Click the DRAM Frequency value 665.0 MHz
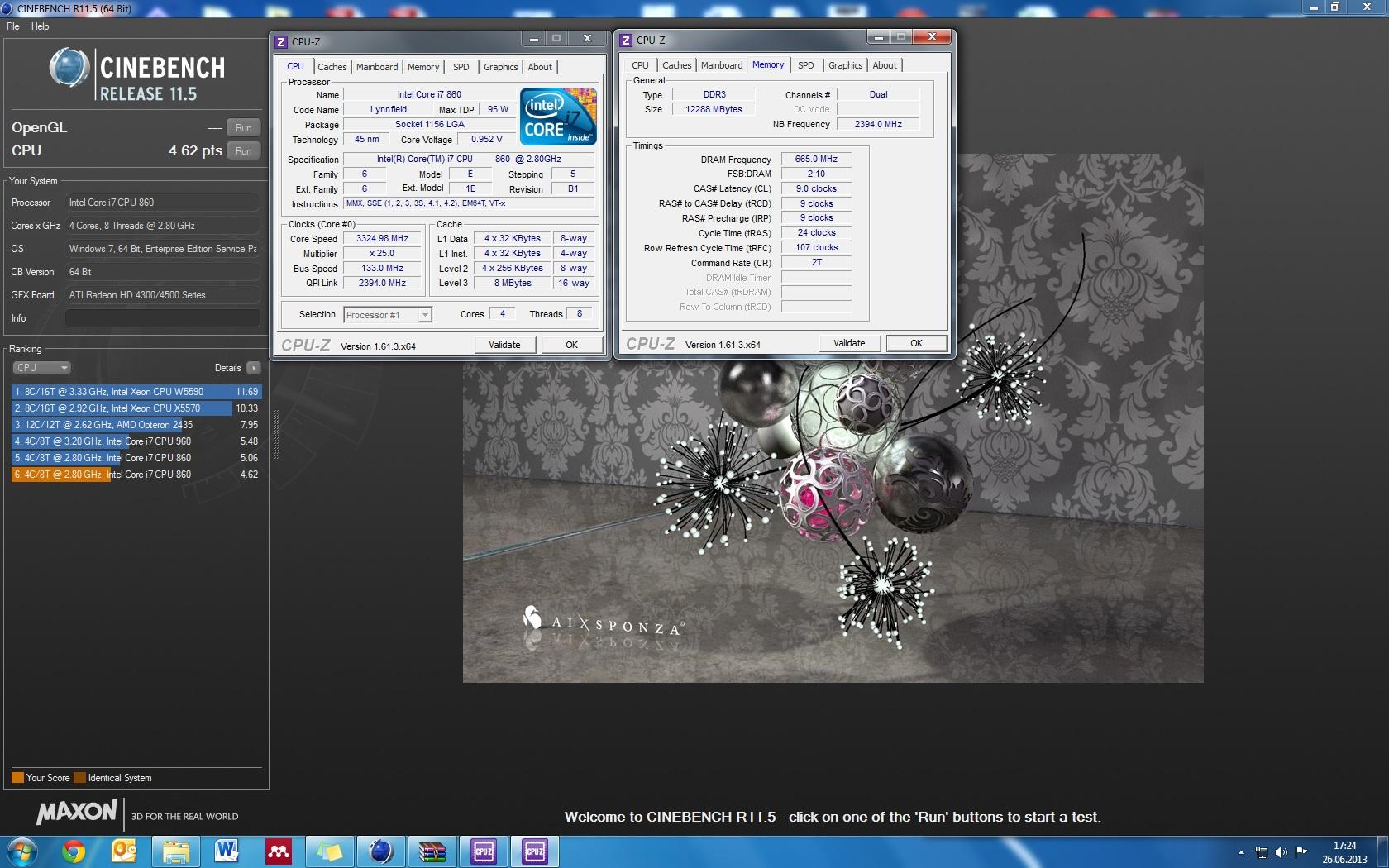Image resolution: width=1389 pixels, height=868 pixels. click(816, 160)
